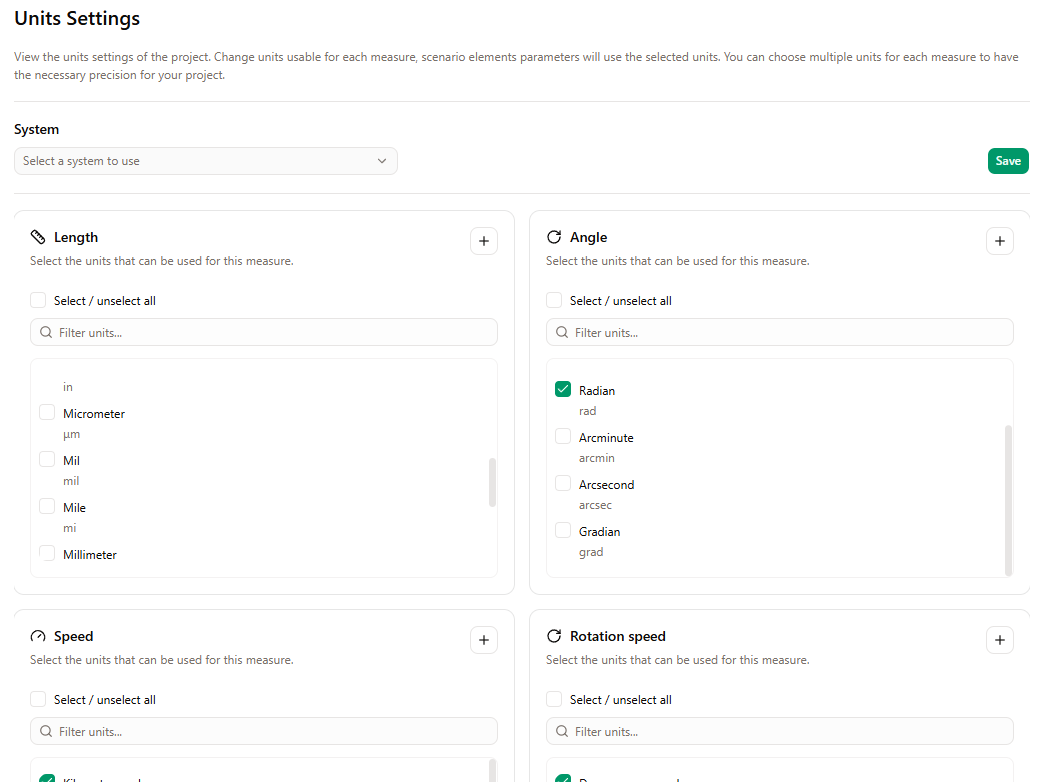Screen dimensions: 1038x782
Task: Open the System selection dropdown
Action: (x=205, y=160)
